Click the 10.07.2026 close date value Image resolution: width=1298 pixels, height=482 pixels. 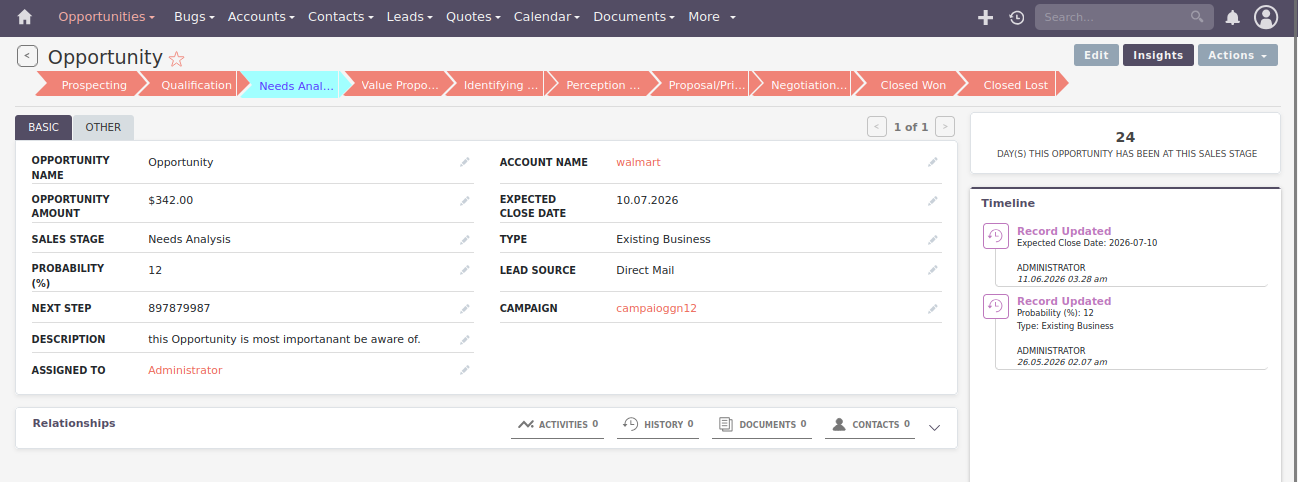pyautogui.click(x=647, y=201)
